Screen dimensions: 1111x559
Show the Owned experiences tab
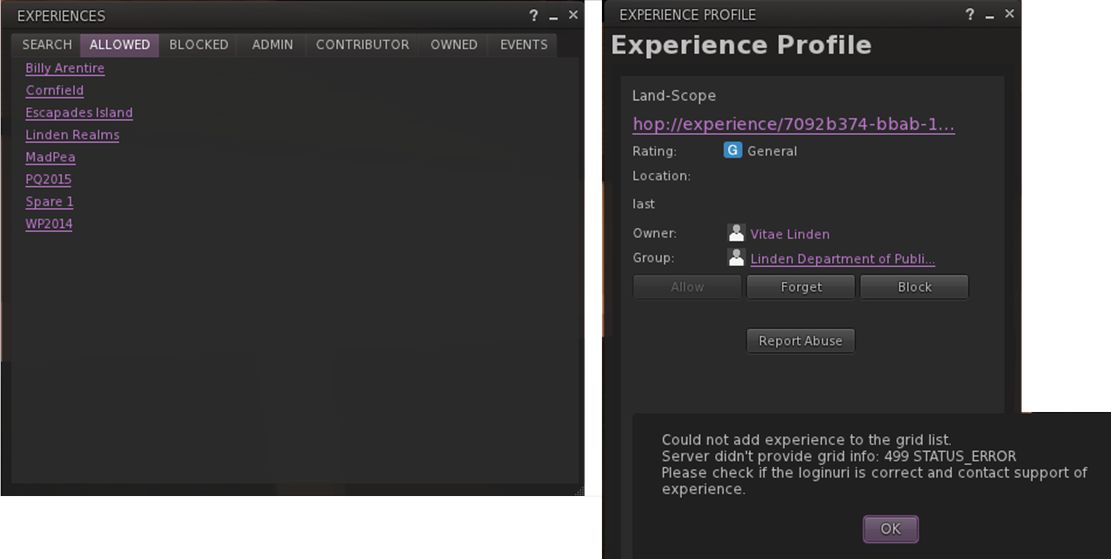pos(454,45)
